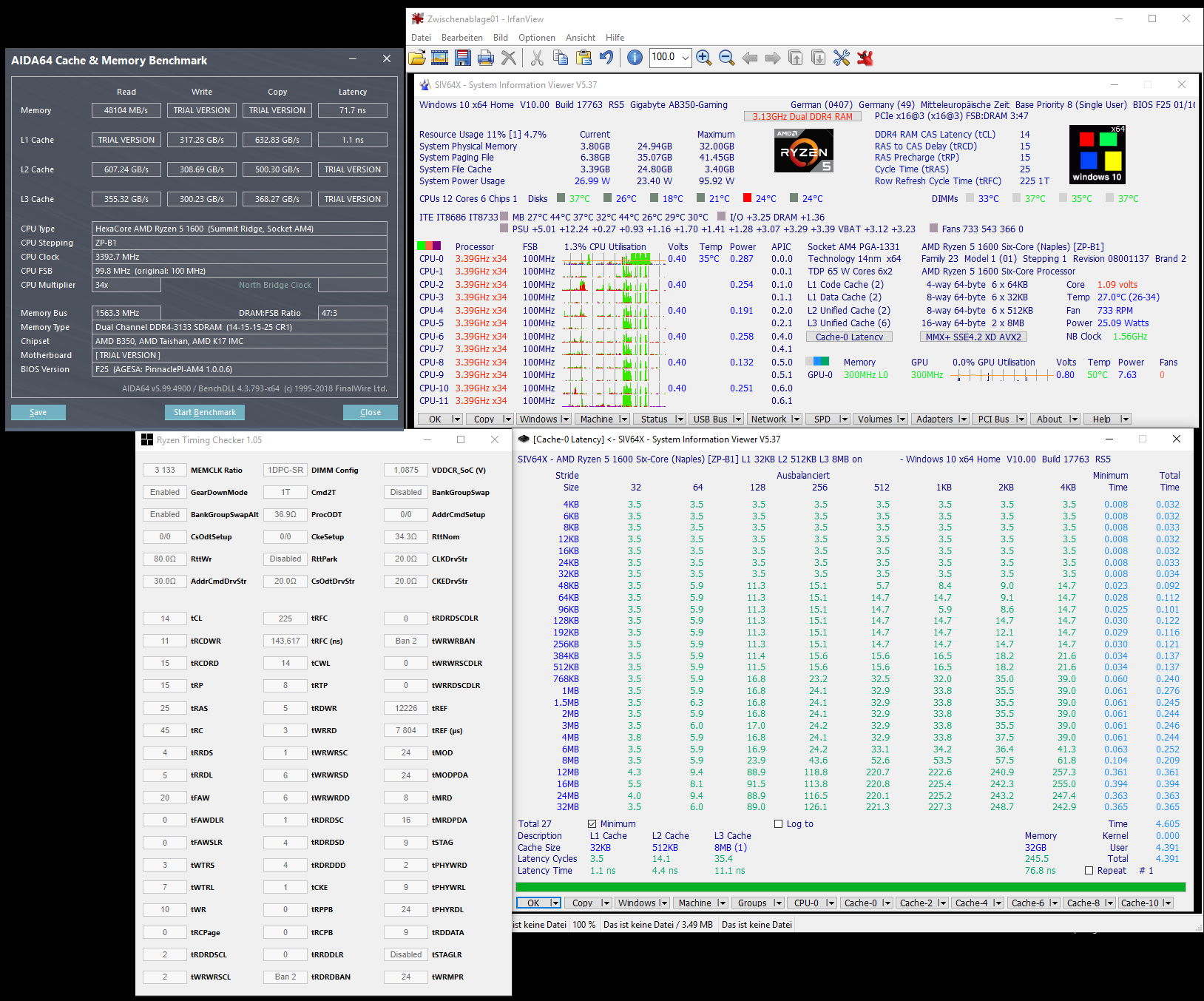This screenshot has height=1001, width=1204.
Task: Click the Save button in AIDA64
Action: click(38, 413)
